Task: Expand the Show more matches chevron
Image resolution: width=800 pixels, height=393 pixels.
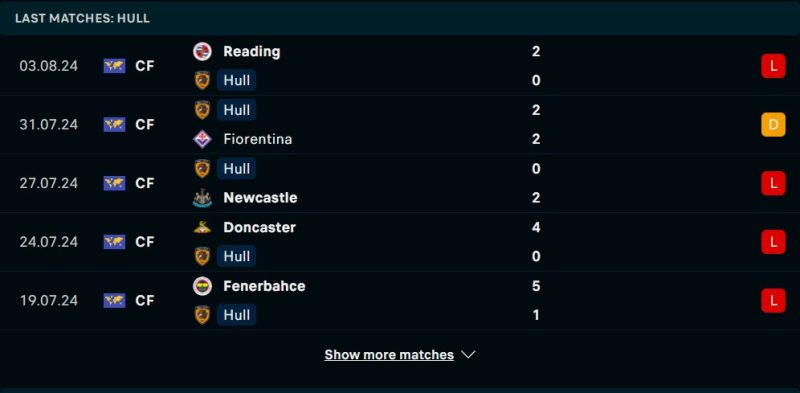Action: 468,355
